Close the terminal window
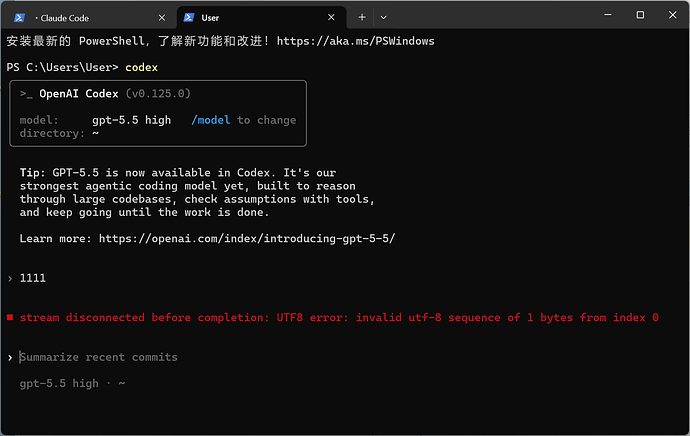 [672, 15]
